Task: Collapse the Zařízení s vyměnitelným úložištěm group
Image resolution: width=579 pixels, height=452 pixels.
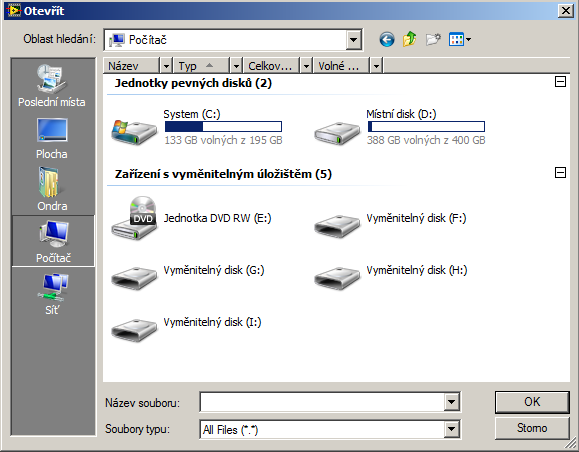Action: click(x=560, y=172)
